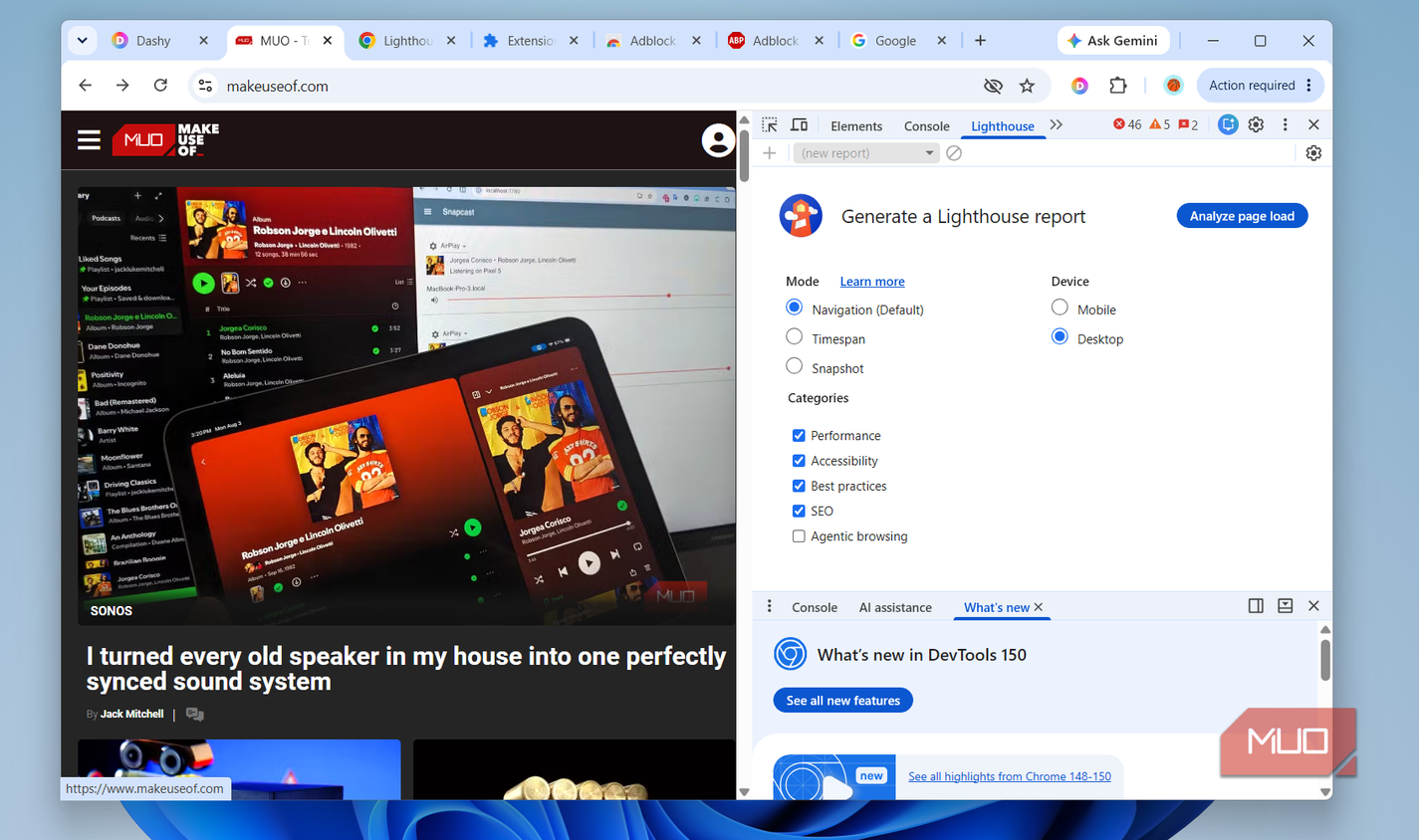Open highlights from Chrome 148-150 link

[1009, 776]
